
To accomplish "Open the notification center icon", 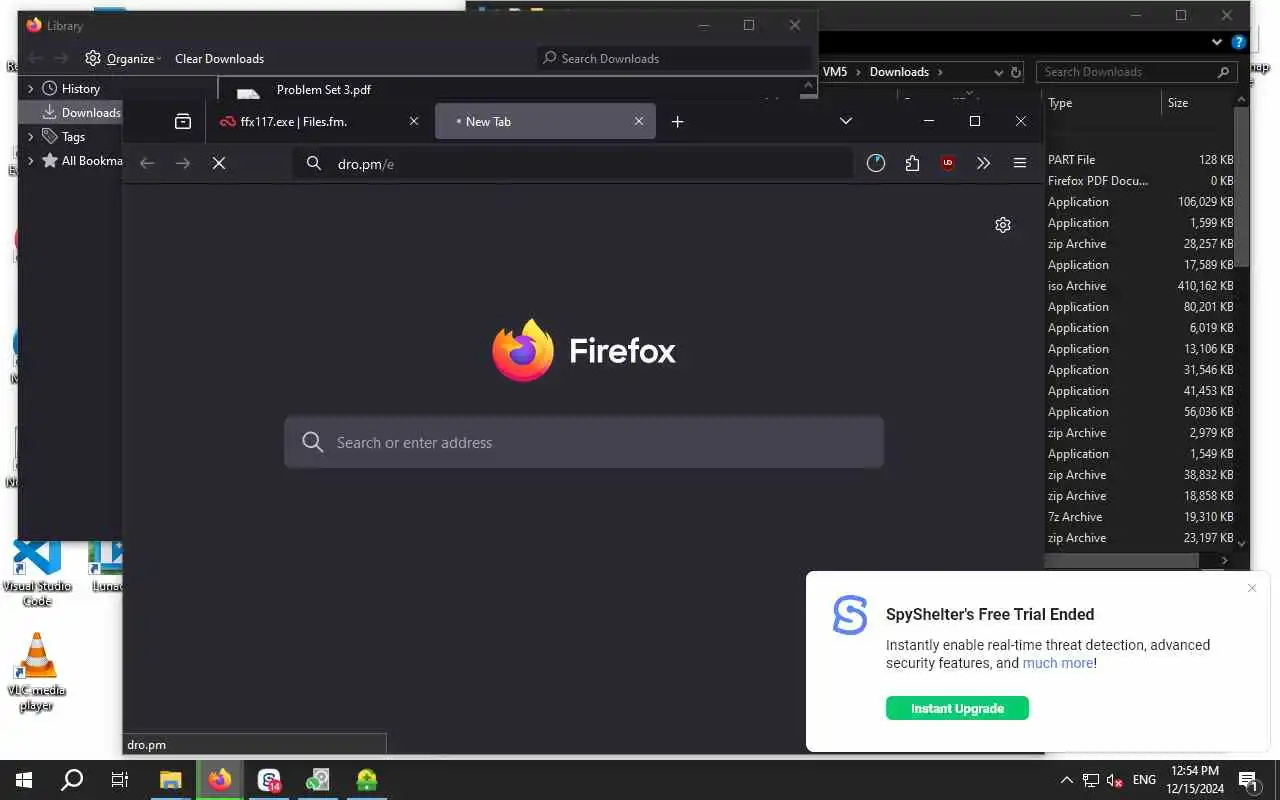I will coord(1248,780).
